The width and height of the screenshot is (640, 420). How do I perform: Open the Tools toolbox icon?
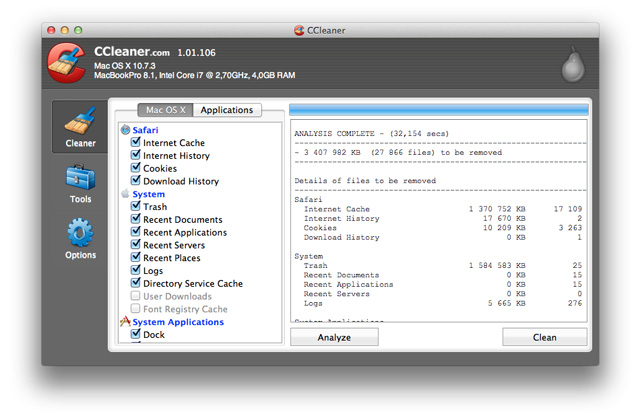(x=80, y=178)
